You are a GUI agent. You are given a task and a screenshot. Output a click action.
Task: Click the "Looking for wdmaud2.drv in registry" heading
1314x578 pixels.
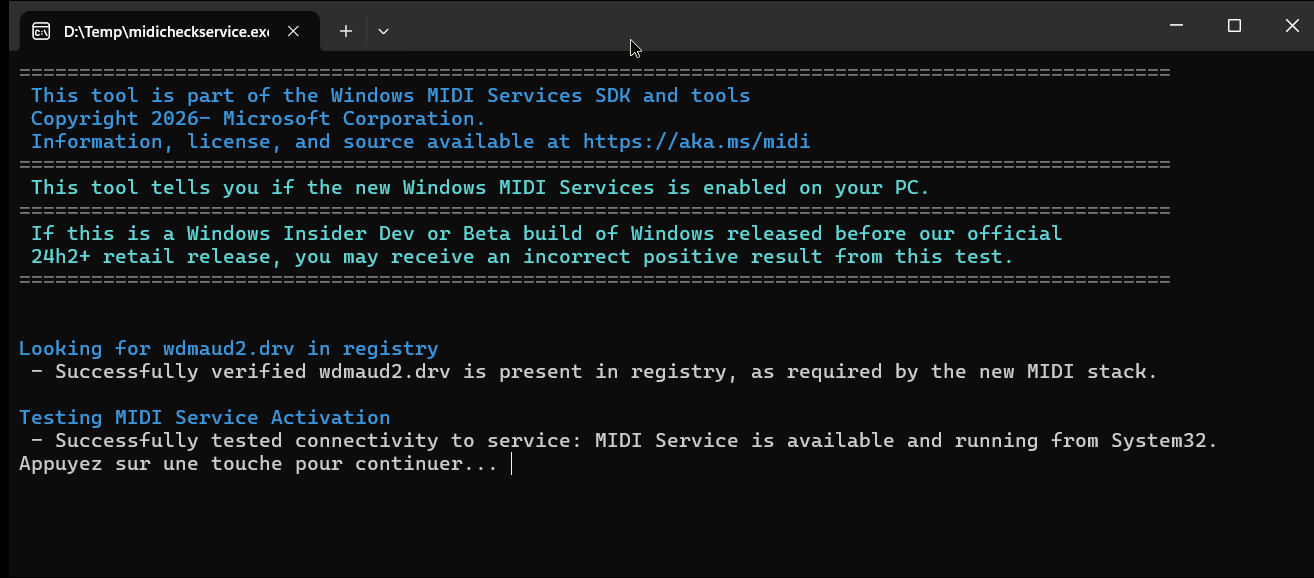click(228, 348)
